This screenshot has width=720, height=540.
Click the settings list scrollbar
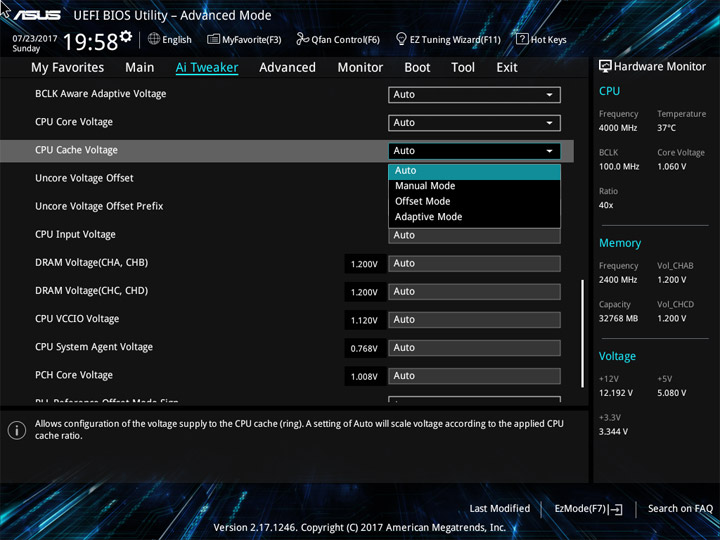(583, 334)
